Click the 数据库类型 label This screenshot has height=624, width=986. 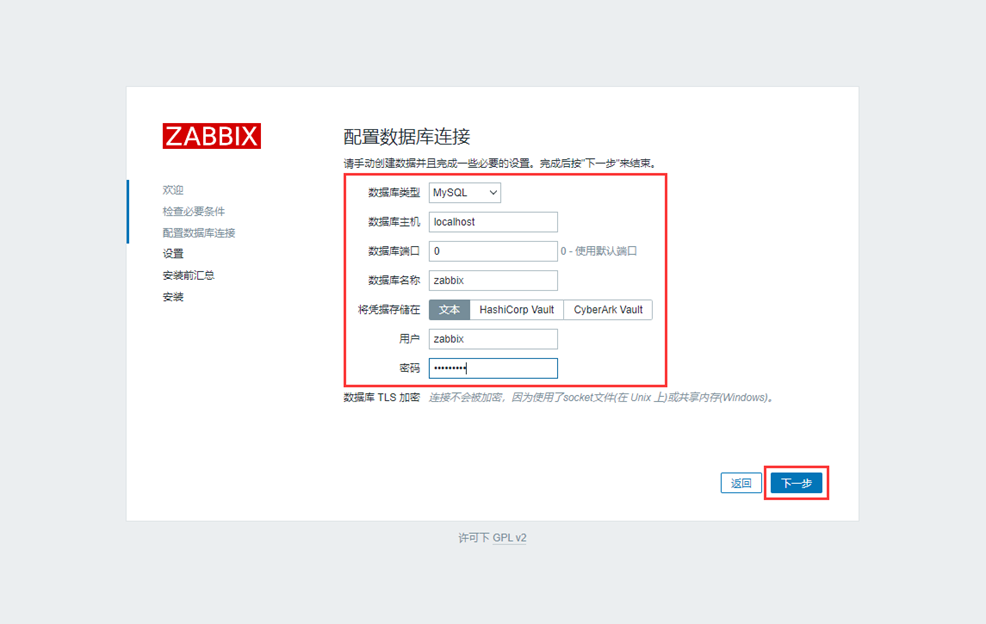coord(394,192)
